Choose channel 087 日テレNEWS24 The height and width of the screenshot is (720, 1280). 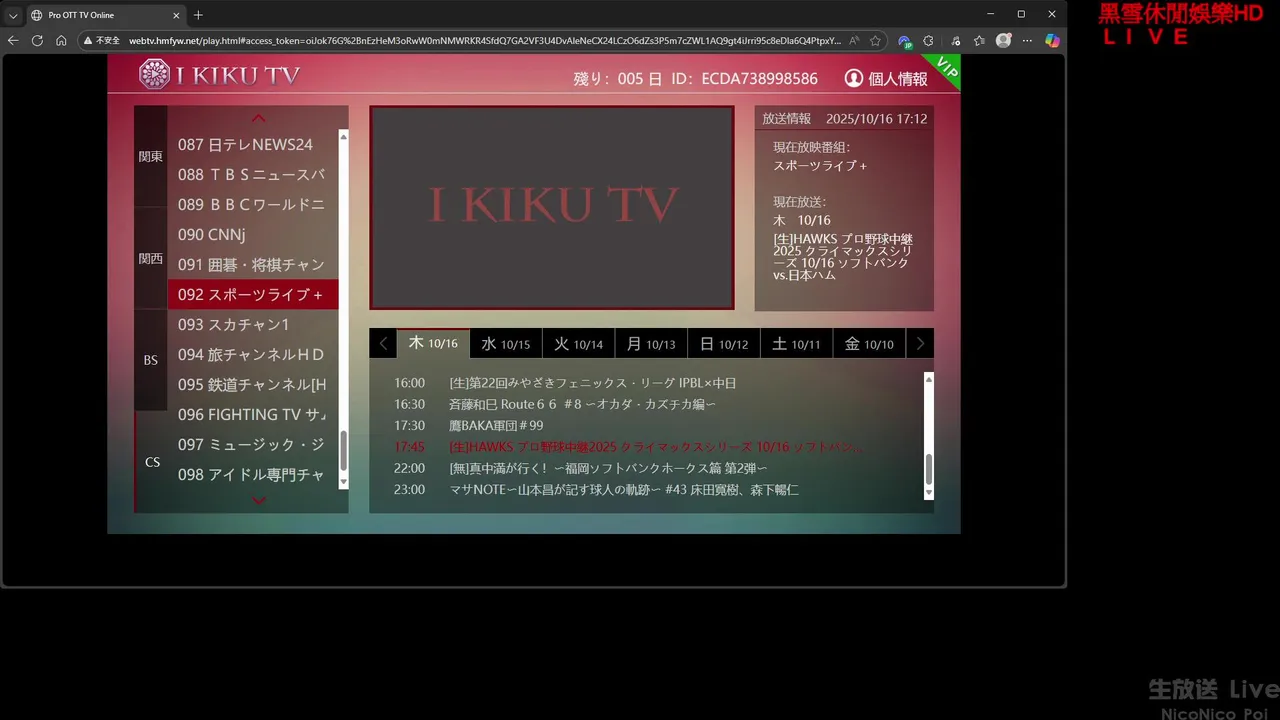pyautogui.click(x=252, y=145)
